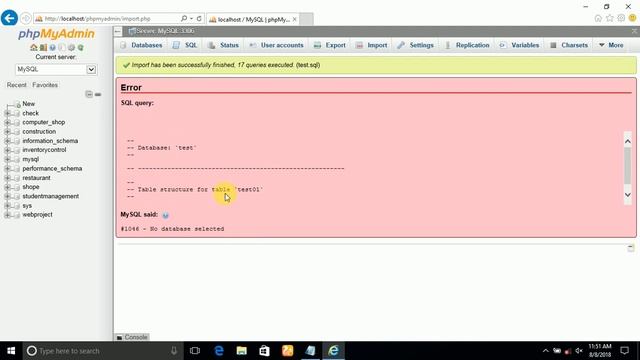
Task: Open the Charsets tab
Action: (569, 45)
